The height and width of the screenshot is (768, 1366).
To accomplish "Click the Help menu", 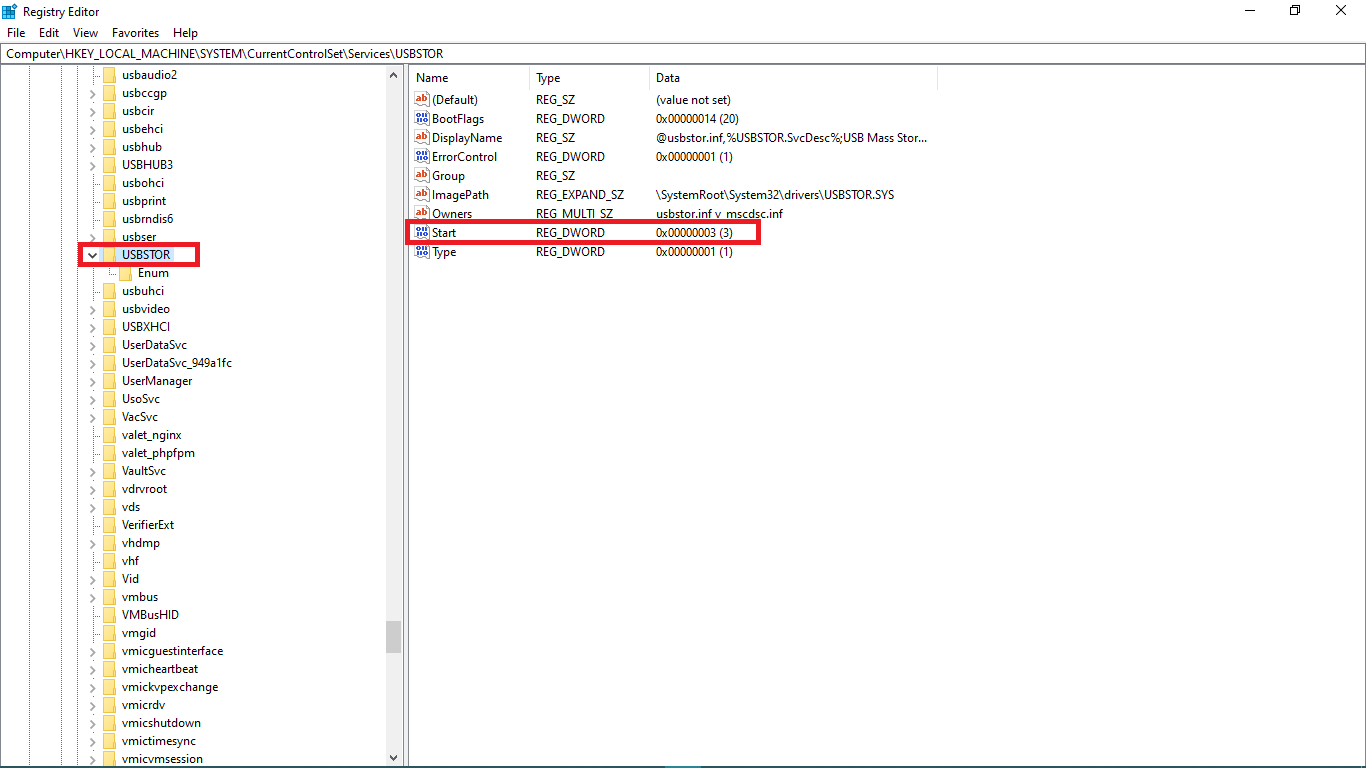I will tap(185, 32).
